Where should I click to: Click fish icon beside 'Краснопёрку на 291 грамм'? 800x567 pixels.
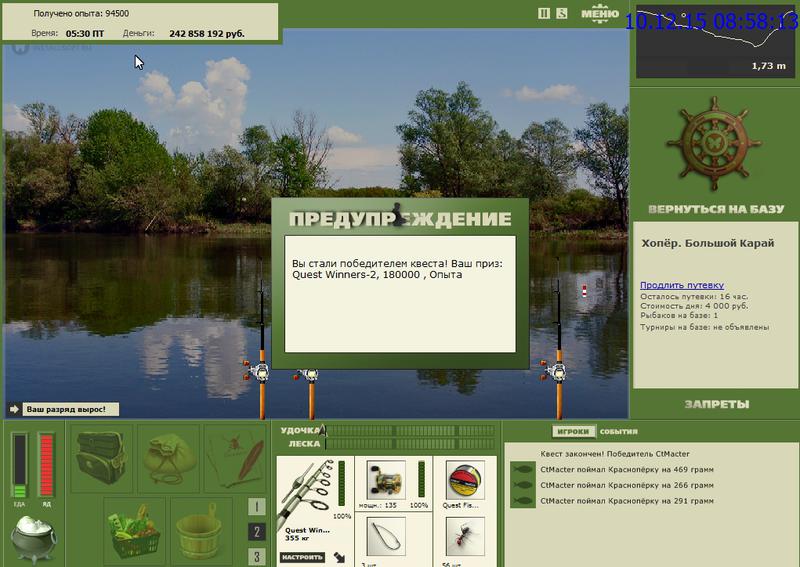[x=522, y=501]
